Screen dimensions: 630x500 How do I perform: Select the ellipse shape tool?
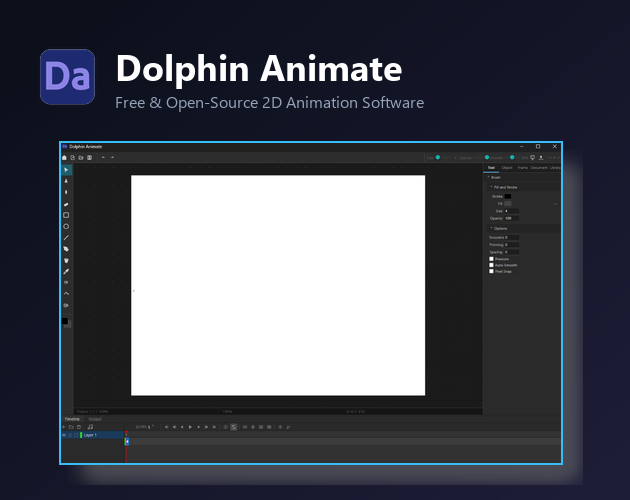click(66, 227)
